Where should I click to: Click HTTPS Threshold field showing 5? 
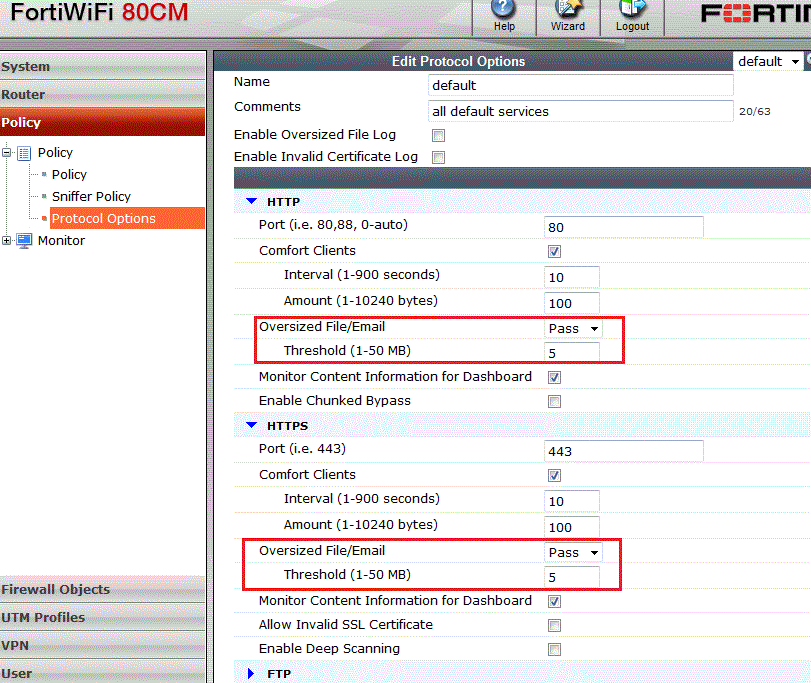(x=572, y=577)
